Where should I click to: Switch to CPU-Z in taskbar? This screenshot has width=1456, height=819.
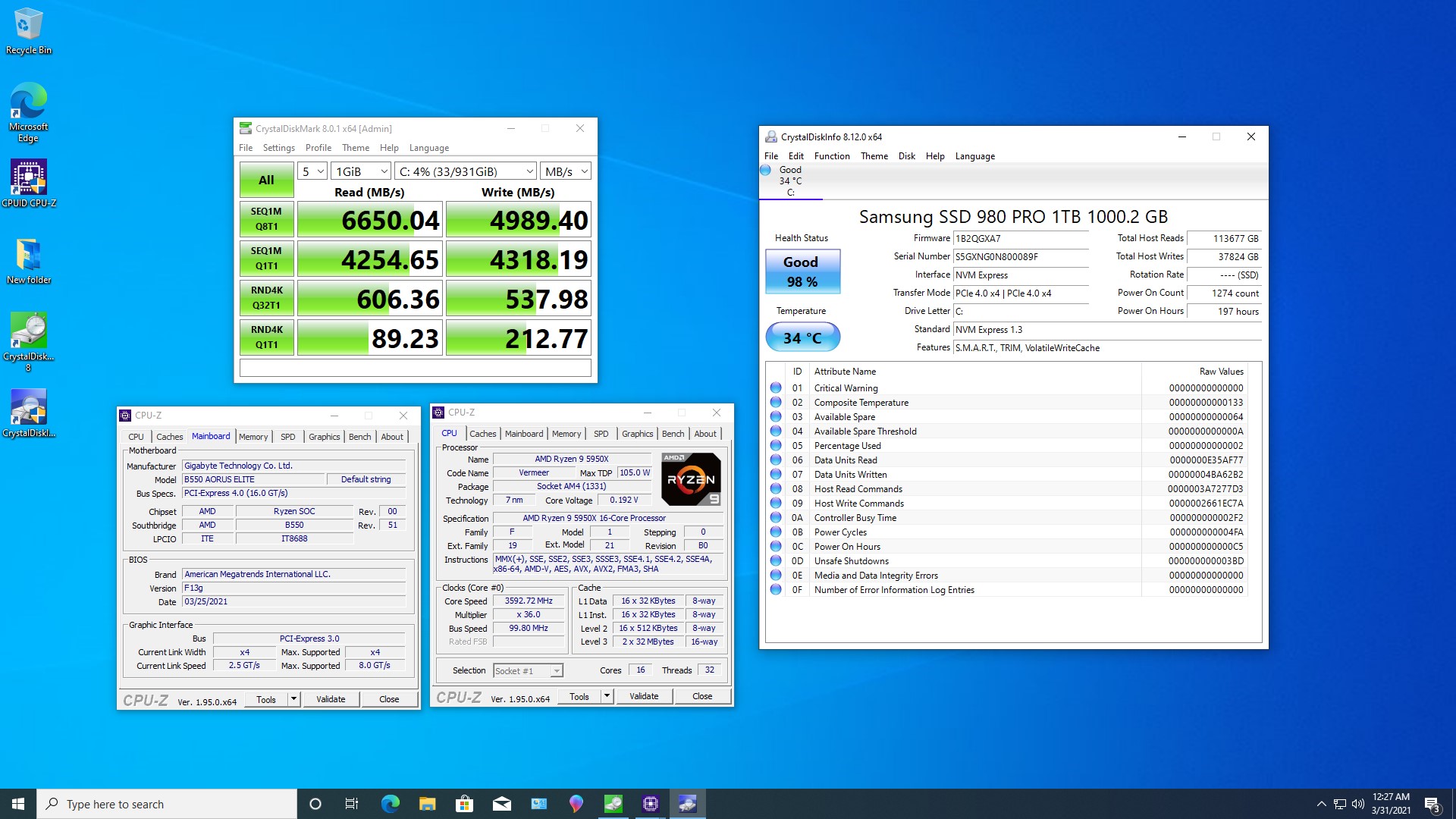651,804
